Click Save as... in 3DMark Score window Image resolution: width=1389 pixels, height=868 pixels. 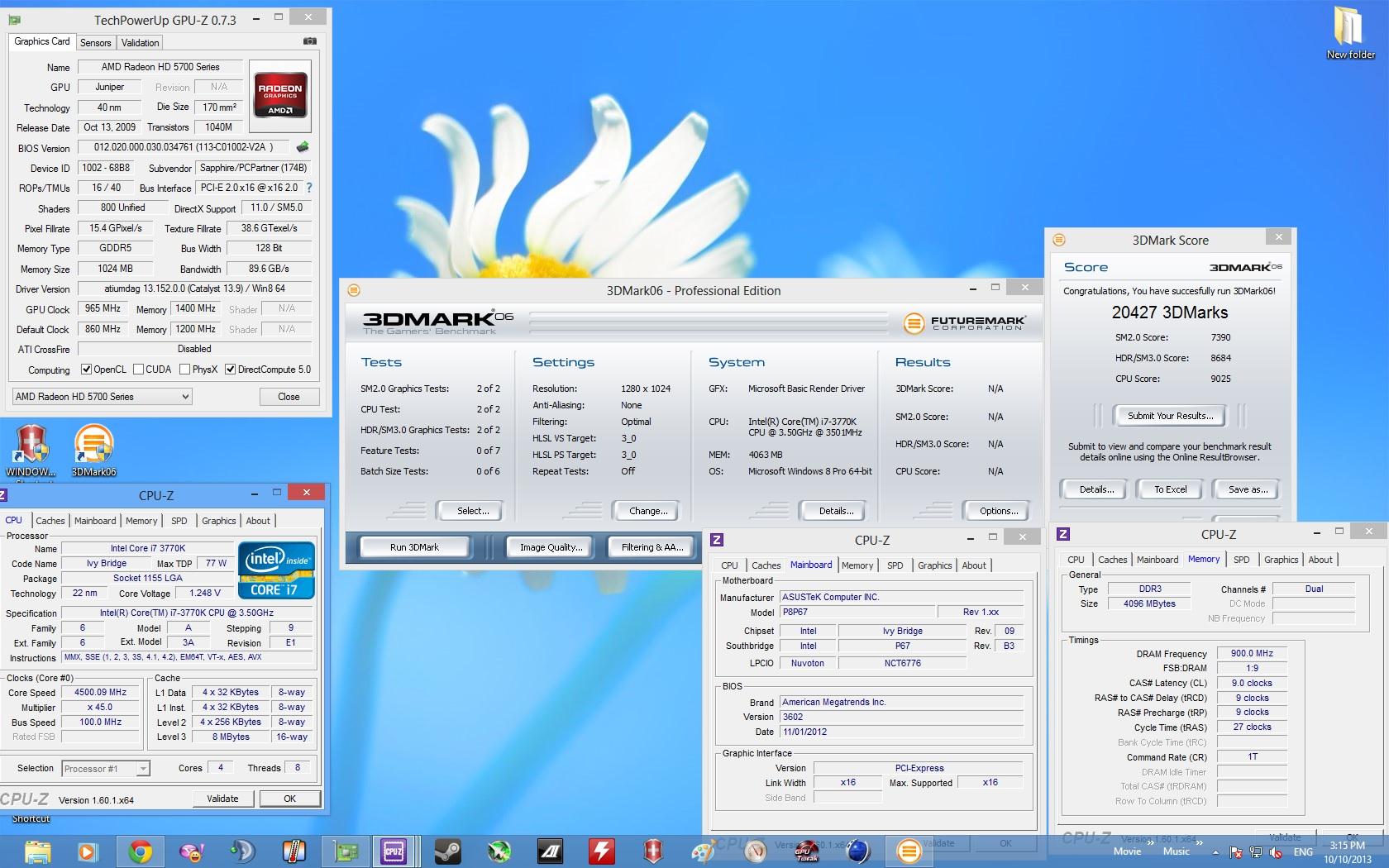pyautogui.click(x=1248, y=489)
